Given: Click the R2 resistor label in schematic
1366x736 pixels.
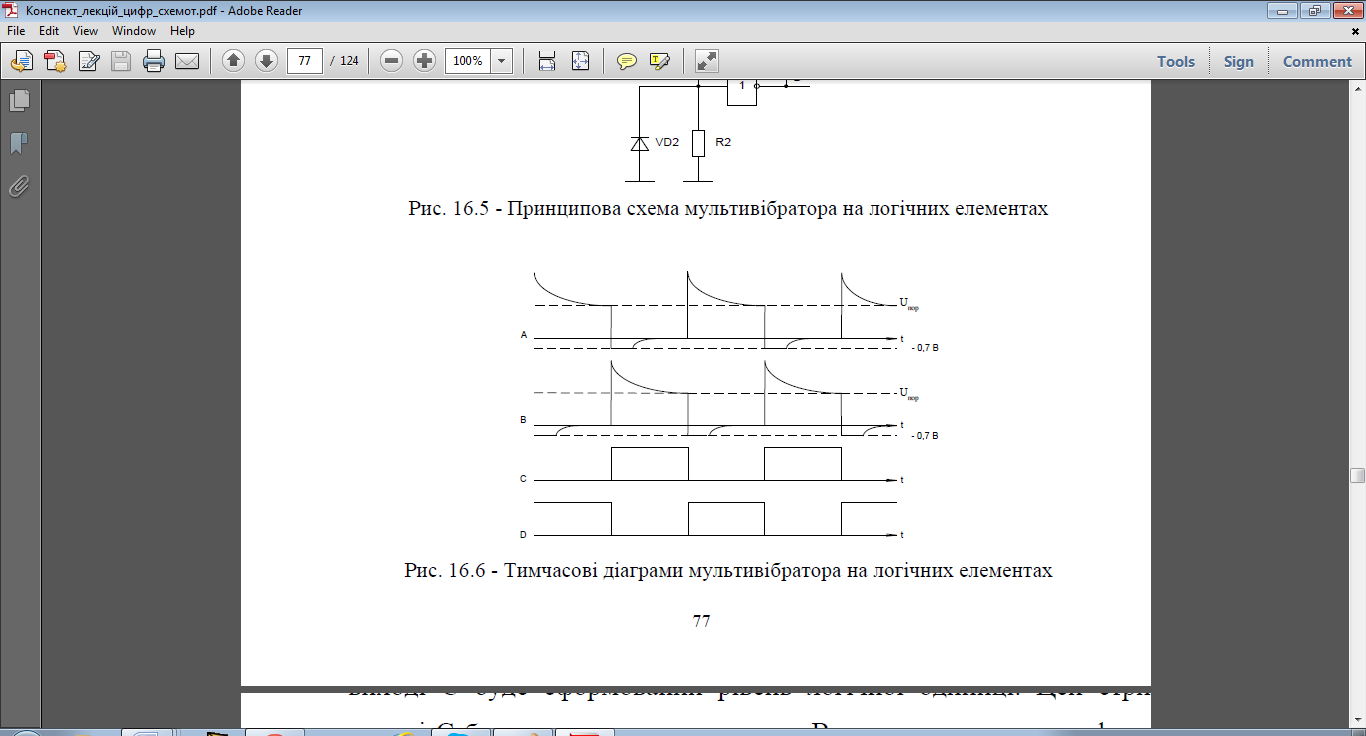Looking at the screenshot, I should point(723,143).
